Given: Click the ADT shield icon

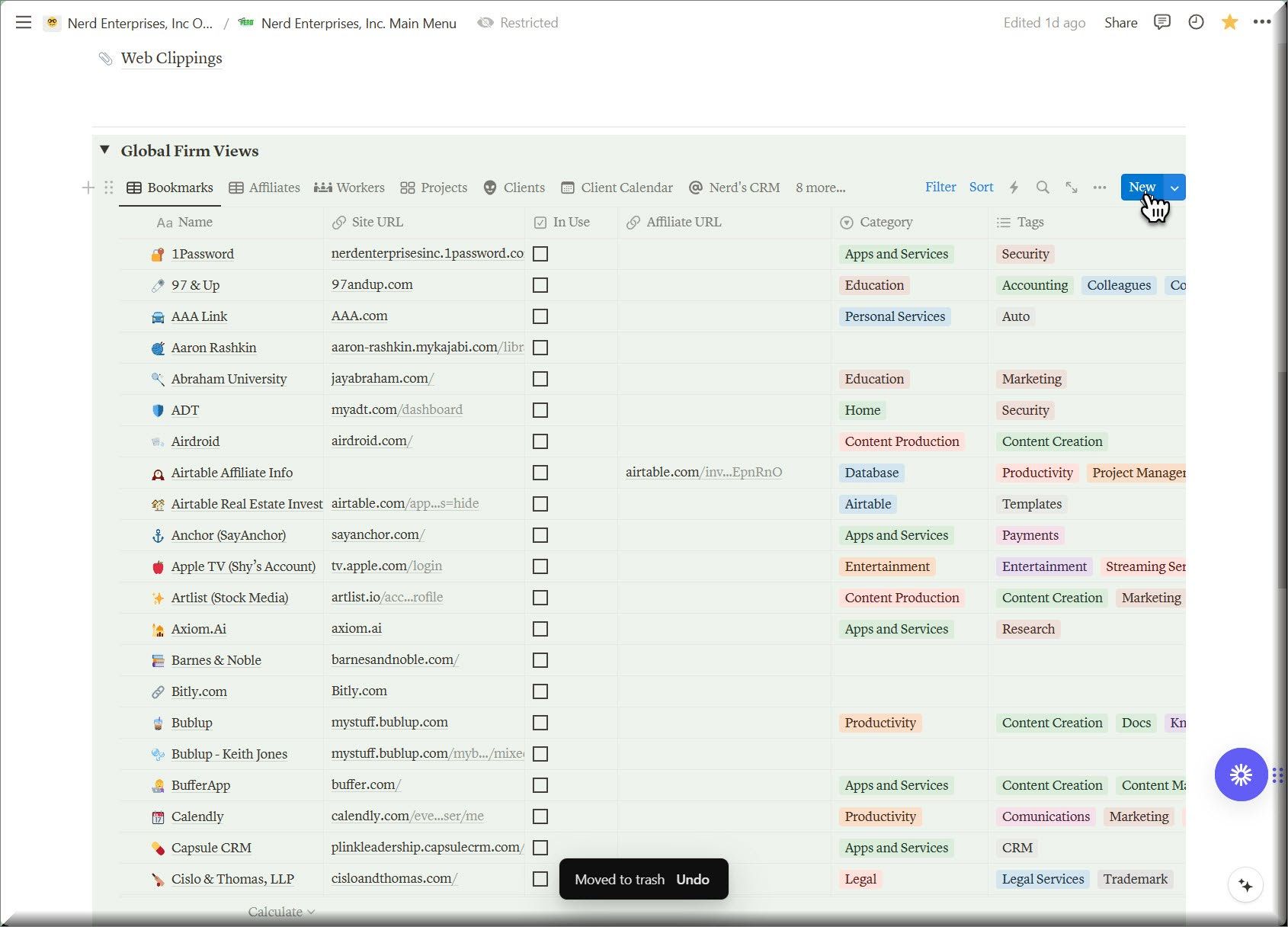Looking at the screenshot, I should (158, 411).
